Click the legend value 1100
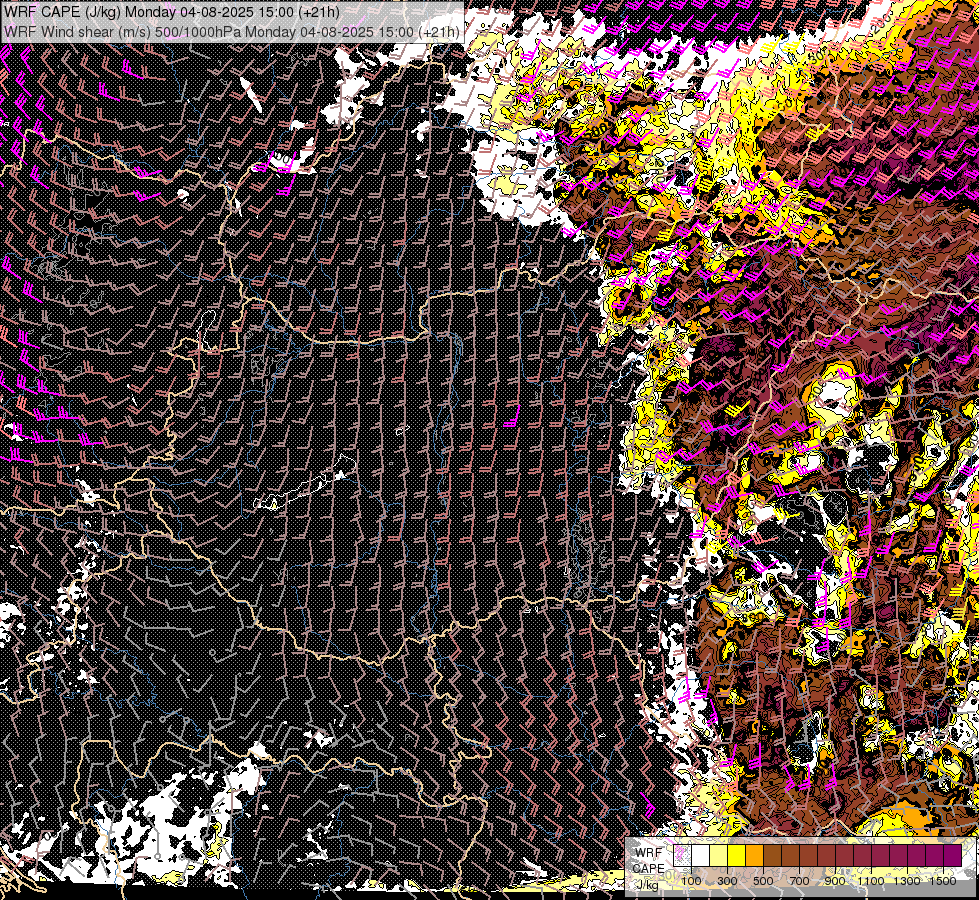The width and height of the screenshot is (979, 900). [871, 881]
